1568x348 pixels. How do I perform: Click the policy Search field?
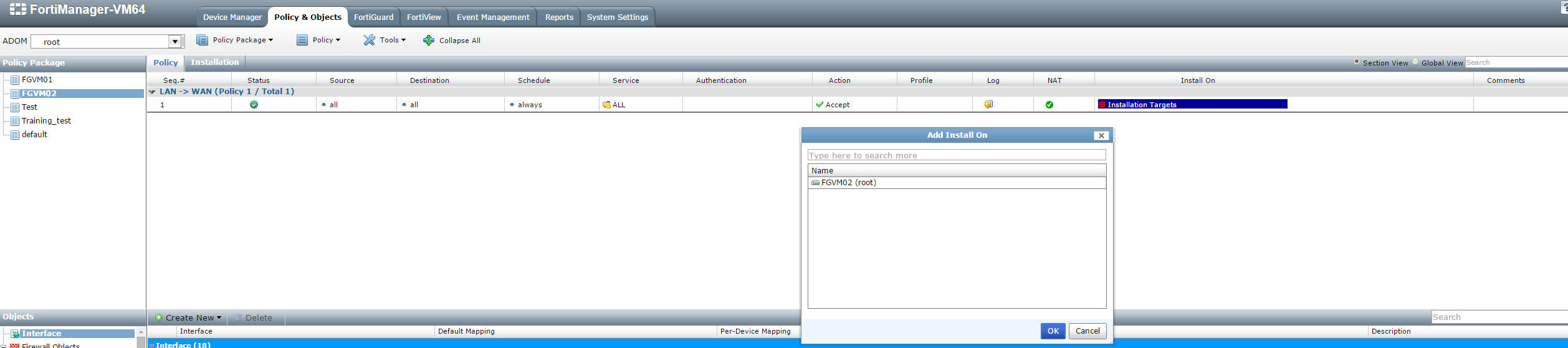tap(1516, 62)
